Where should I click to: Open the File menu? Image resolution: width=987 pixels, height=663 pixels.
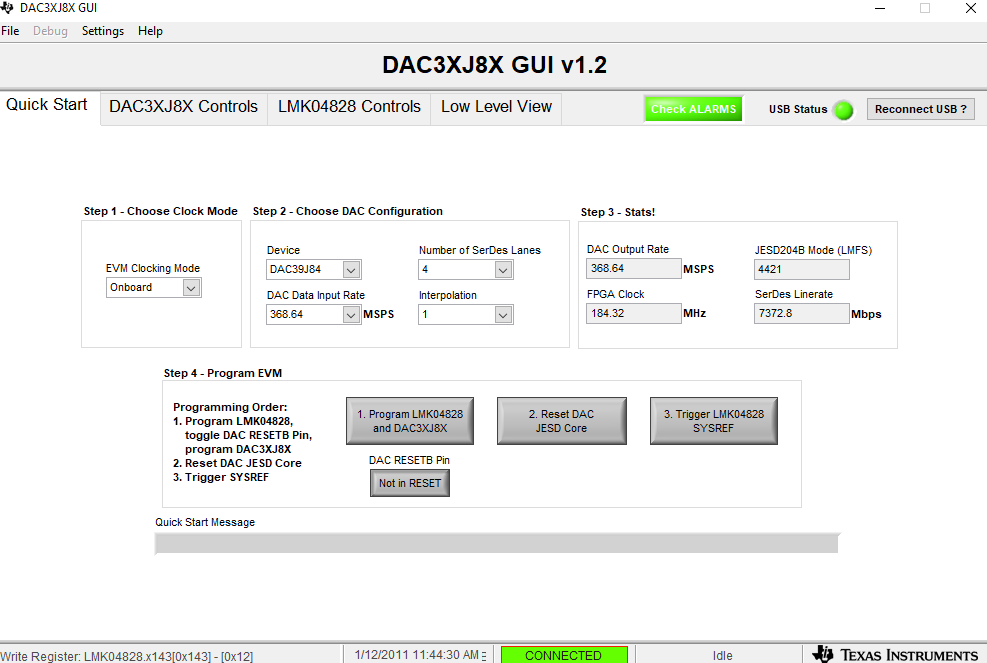[x=10, y=31]
